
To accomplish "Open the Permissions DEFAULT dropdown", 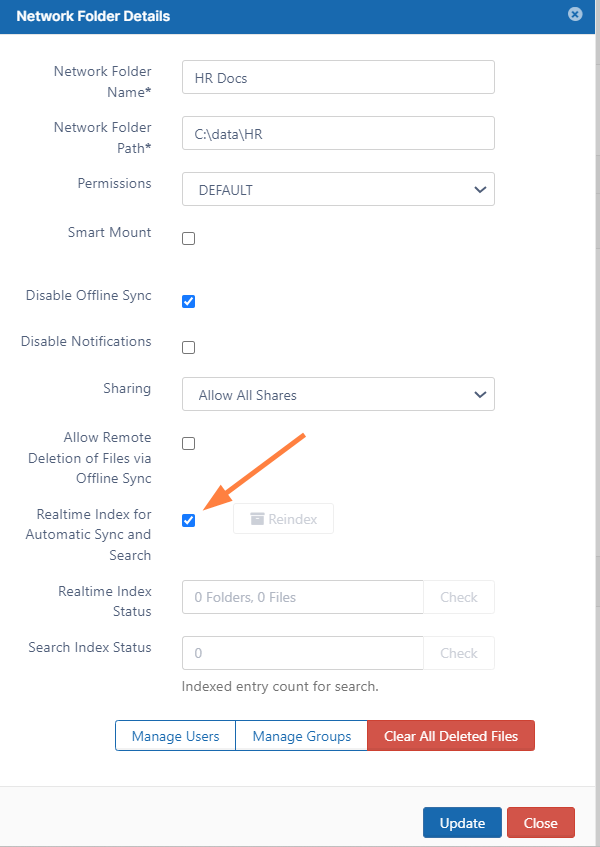I will click(338, 189).
